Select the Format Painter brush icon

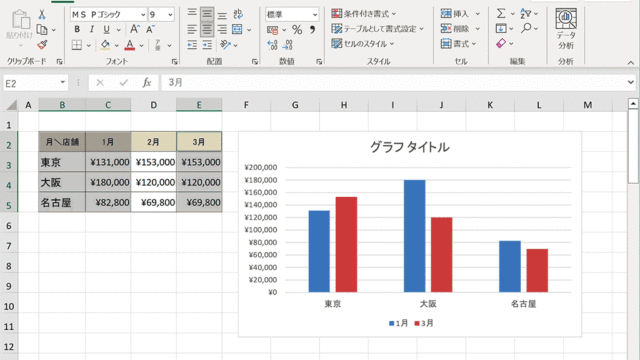[x=42, y=45]
